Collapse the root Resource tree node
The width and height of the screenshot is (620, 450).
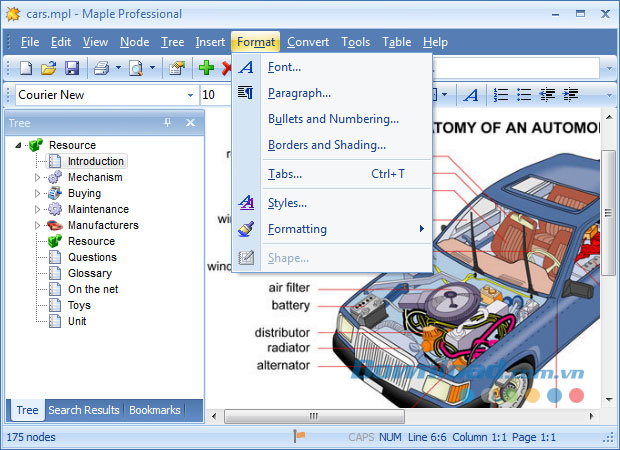18,145
